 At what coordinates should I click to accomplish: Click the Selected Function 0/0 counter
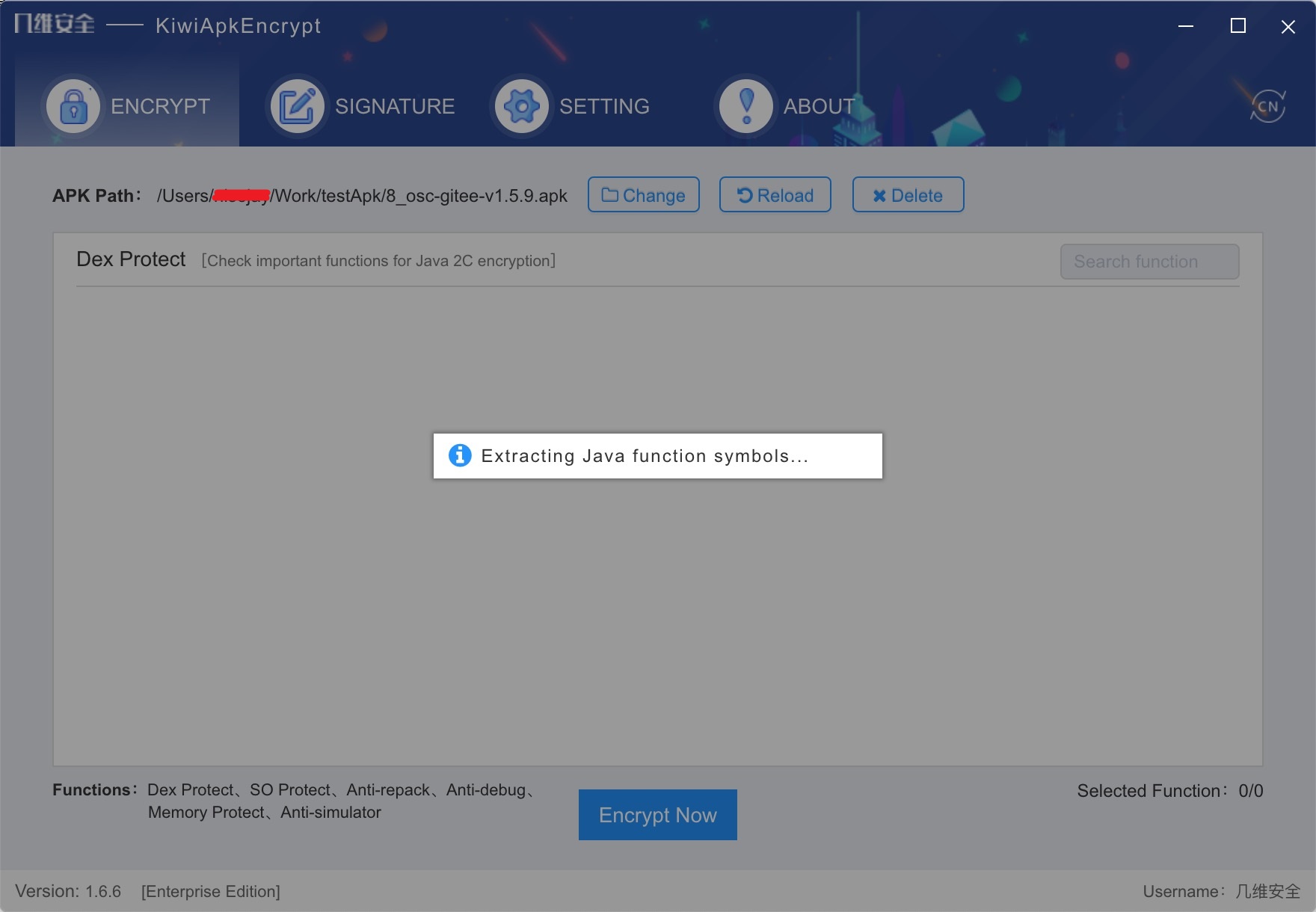(1170, 791)
